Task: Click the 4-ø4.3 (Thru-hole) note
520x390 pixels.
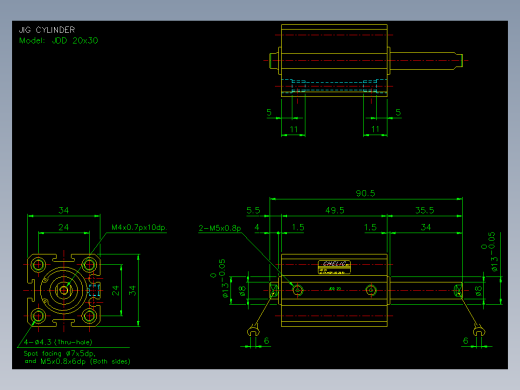Action: (x=58, y=342)
